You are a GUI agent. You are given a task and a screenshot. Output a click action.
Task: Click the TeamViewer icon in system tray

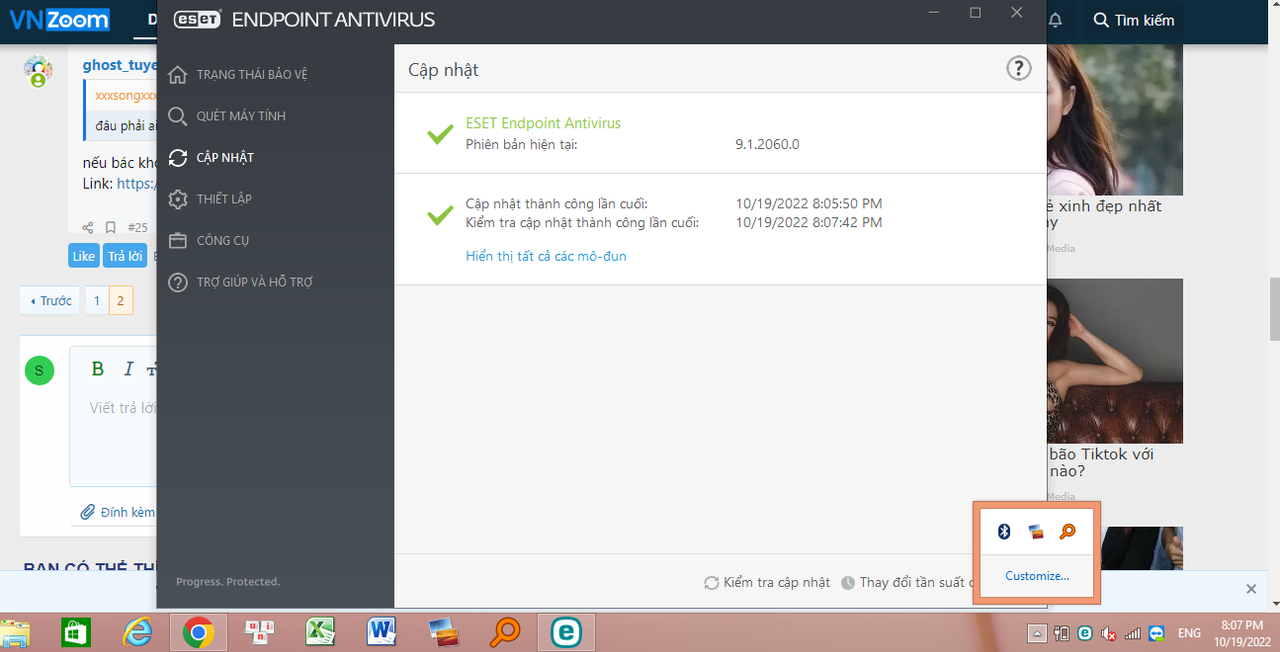(1157, 633)
